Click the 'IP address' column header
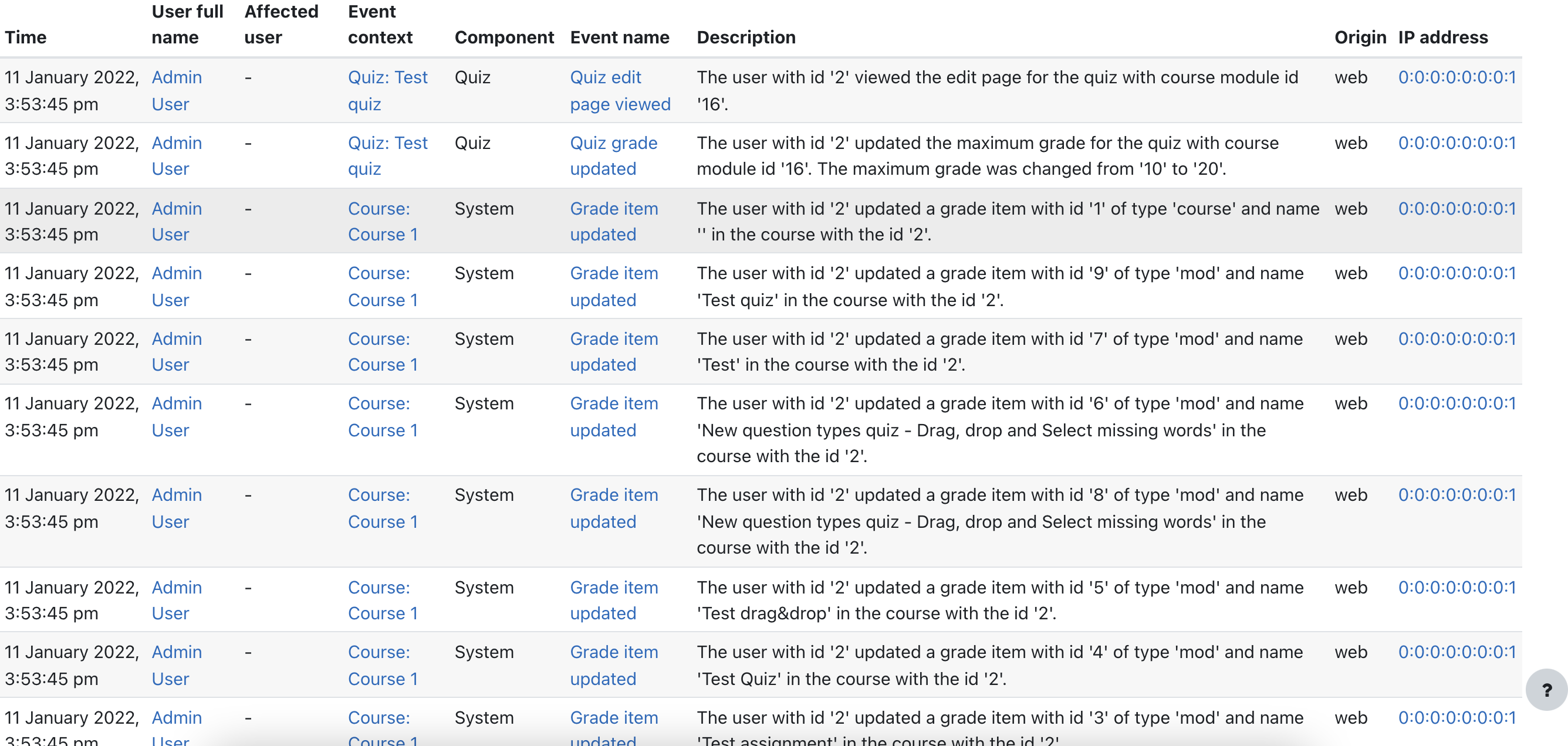The image size is (1568, 746). pyautogui.click(x=1442, y=37)
